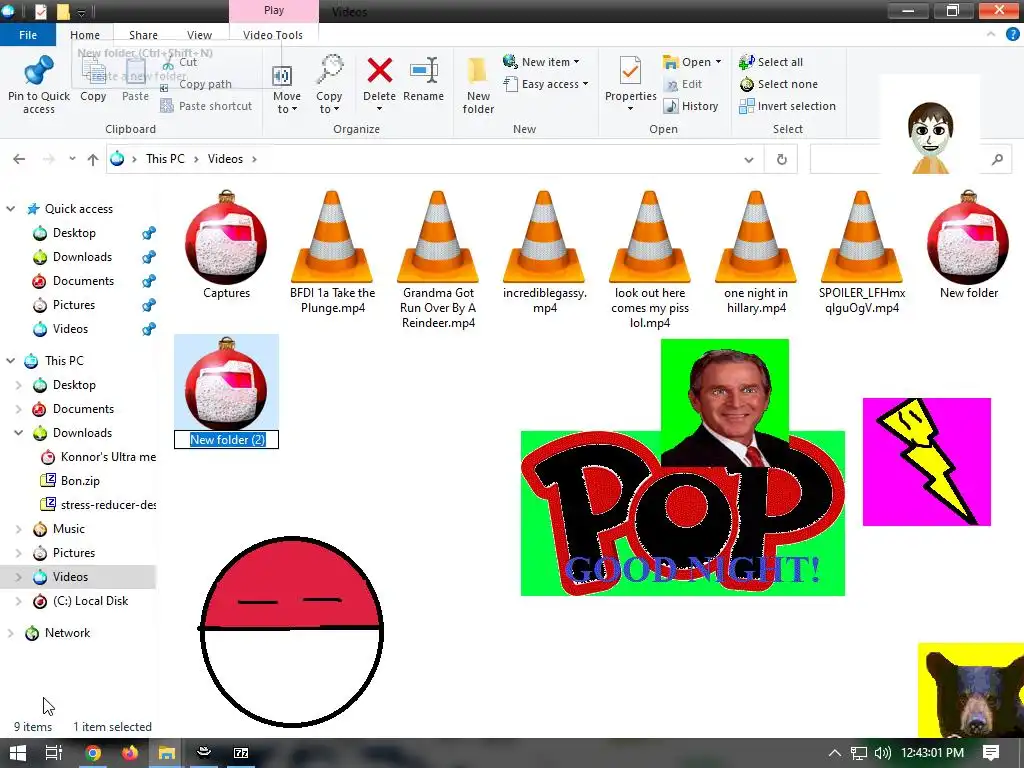Collapse Downloads under This PC
1024x768 pixels.
(x=19, y=433)
